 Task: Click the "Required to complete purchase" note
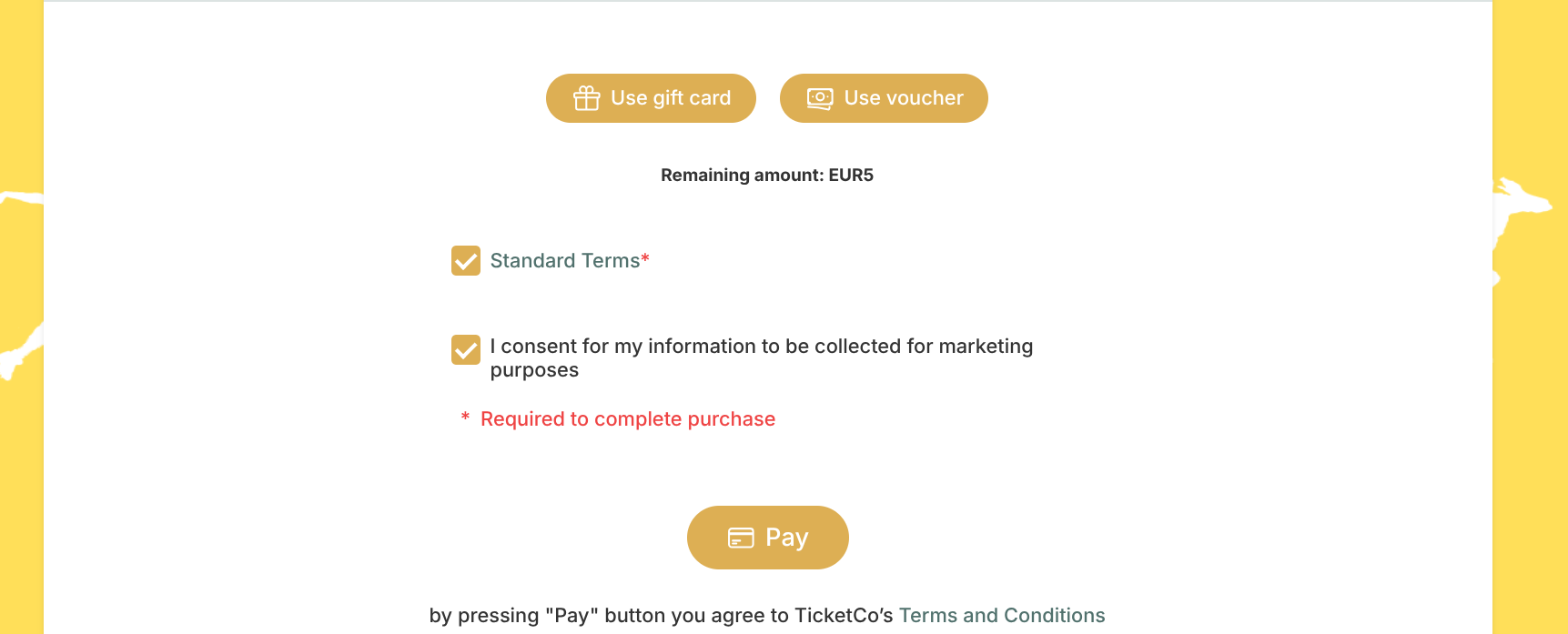627,419
